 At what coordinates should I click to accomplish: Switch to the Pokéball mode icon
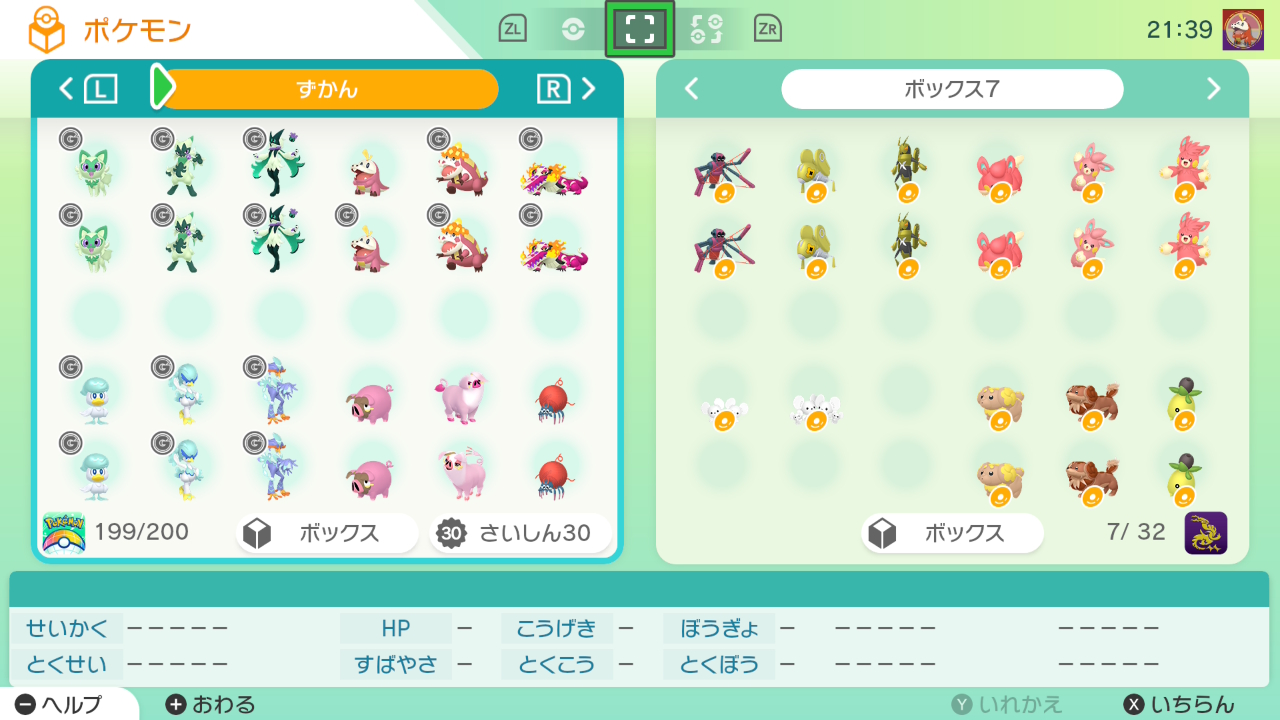pos(572,29)
